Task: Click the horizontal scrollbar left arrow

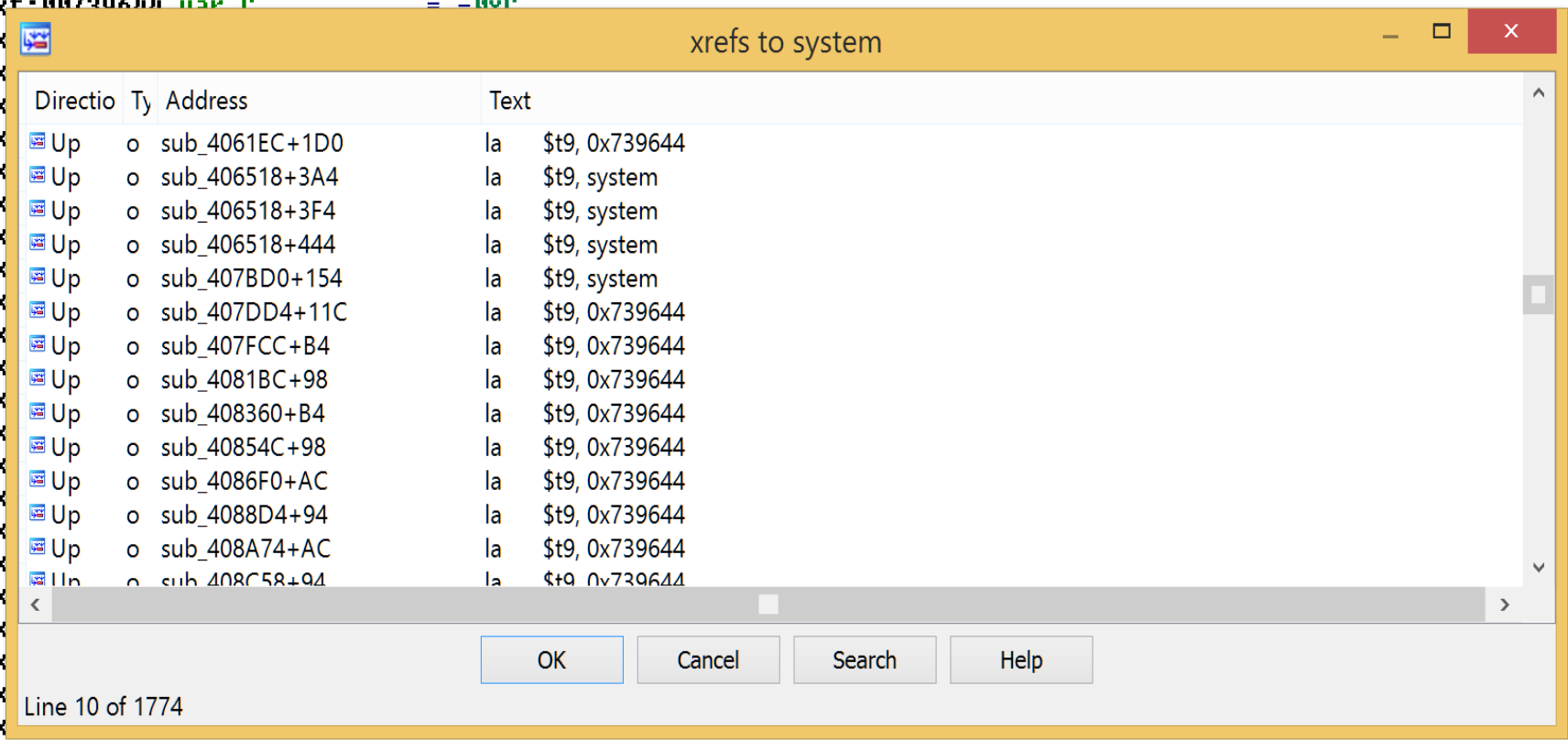Action: [36, 604]
